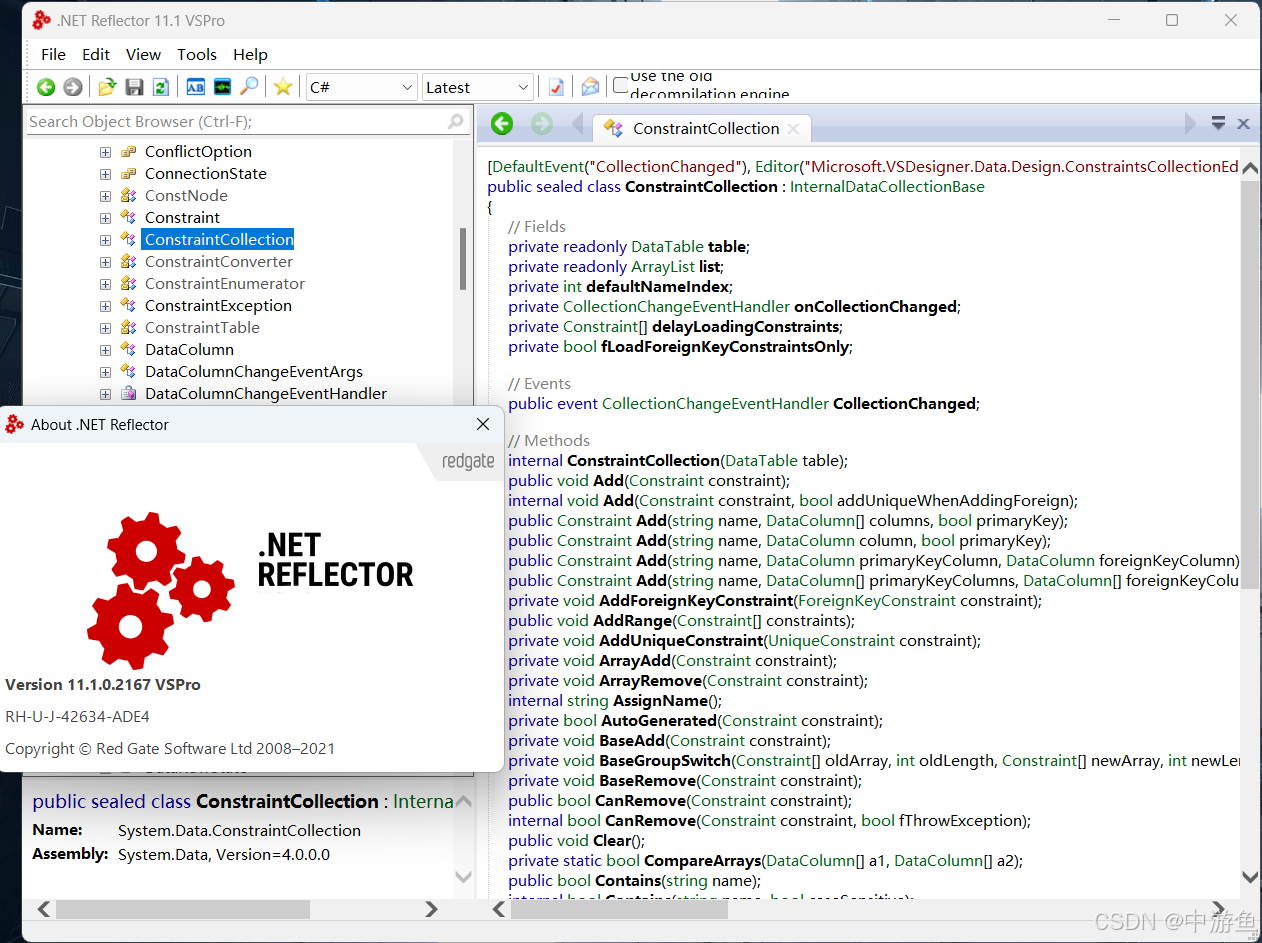Click the AddForeignKeyConstraint method link
The width and height of the screenshot is (1262, 943).
[696, 601]
